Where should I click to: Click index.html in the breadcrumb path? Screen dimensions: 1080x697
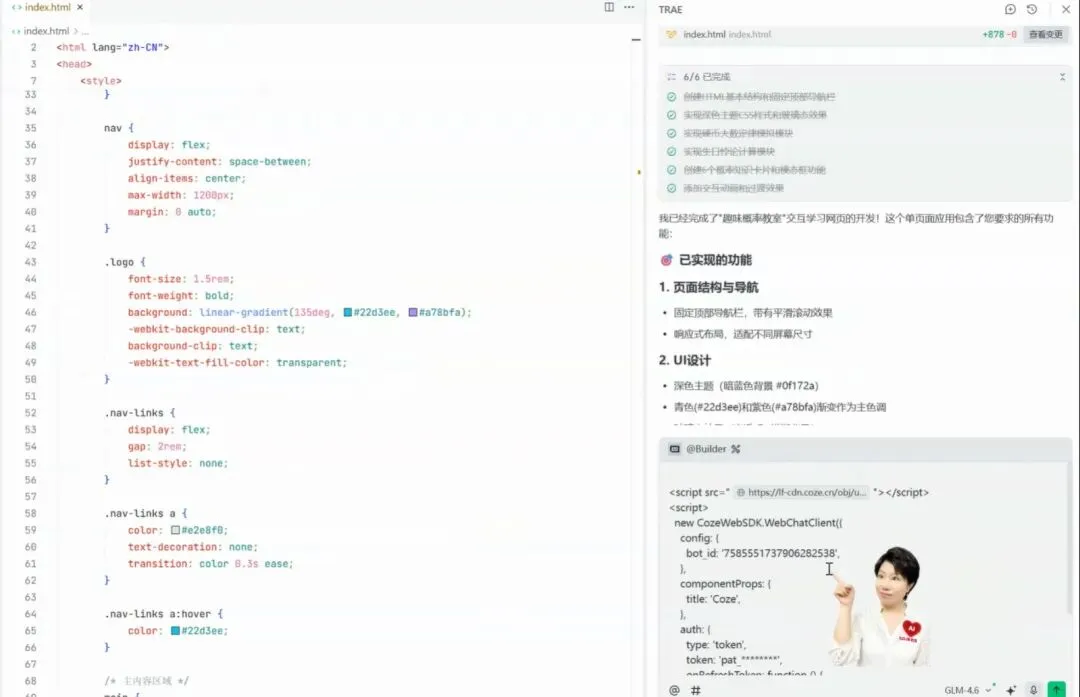46,31
